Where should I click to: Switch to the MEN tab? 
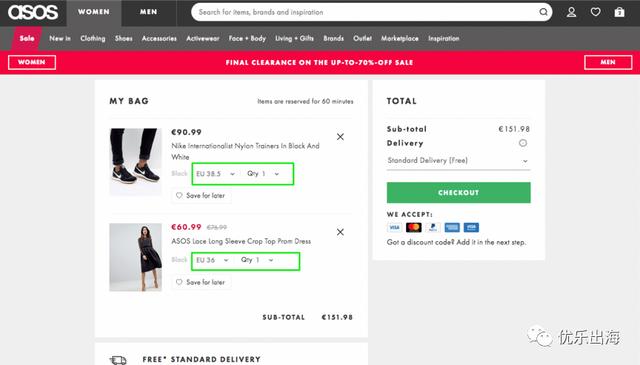149,12
